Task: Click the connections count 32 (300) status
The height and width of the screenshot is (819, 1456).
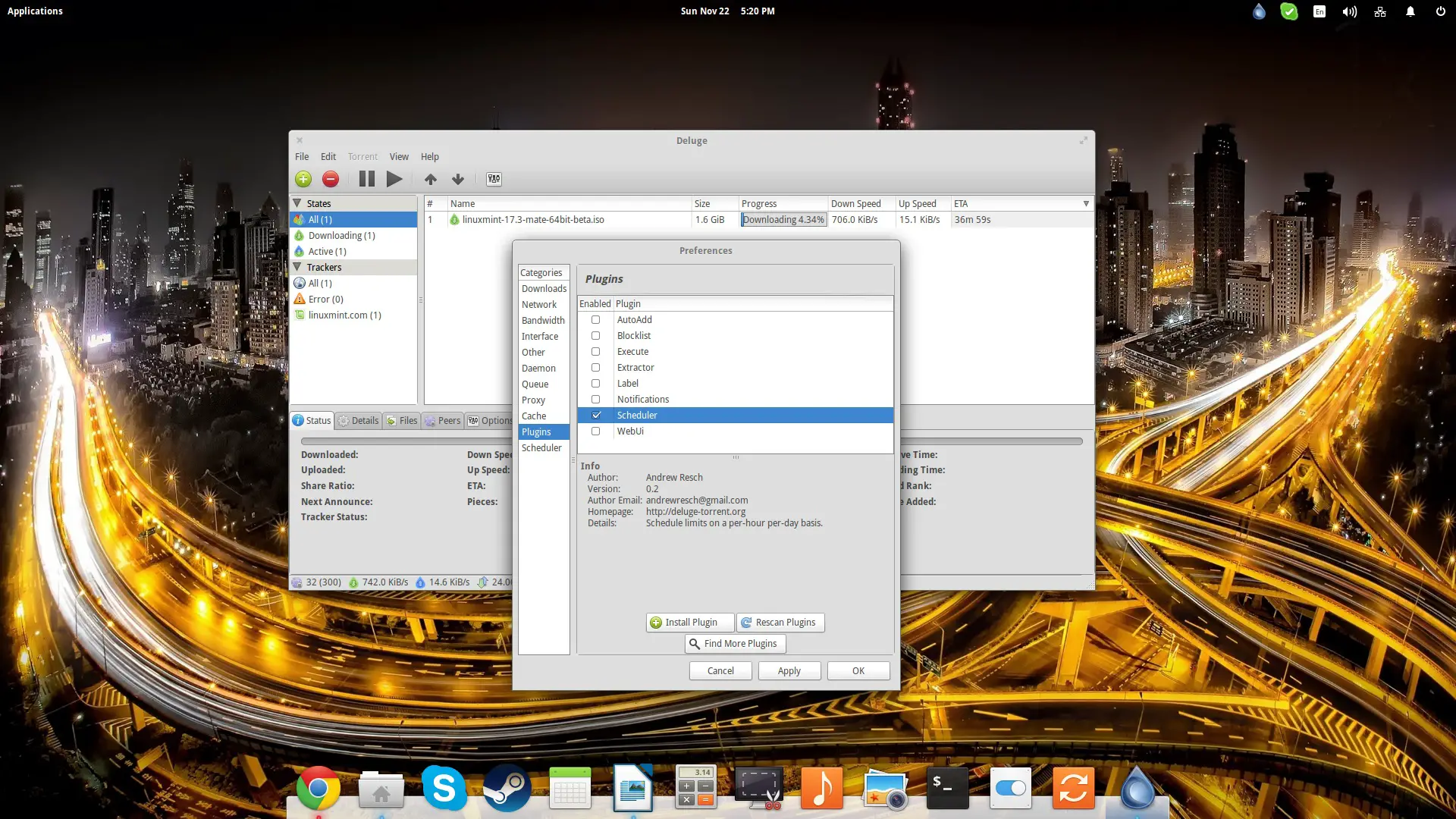Action: (317, 582)
